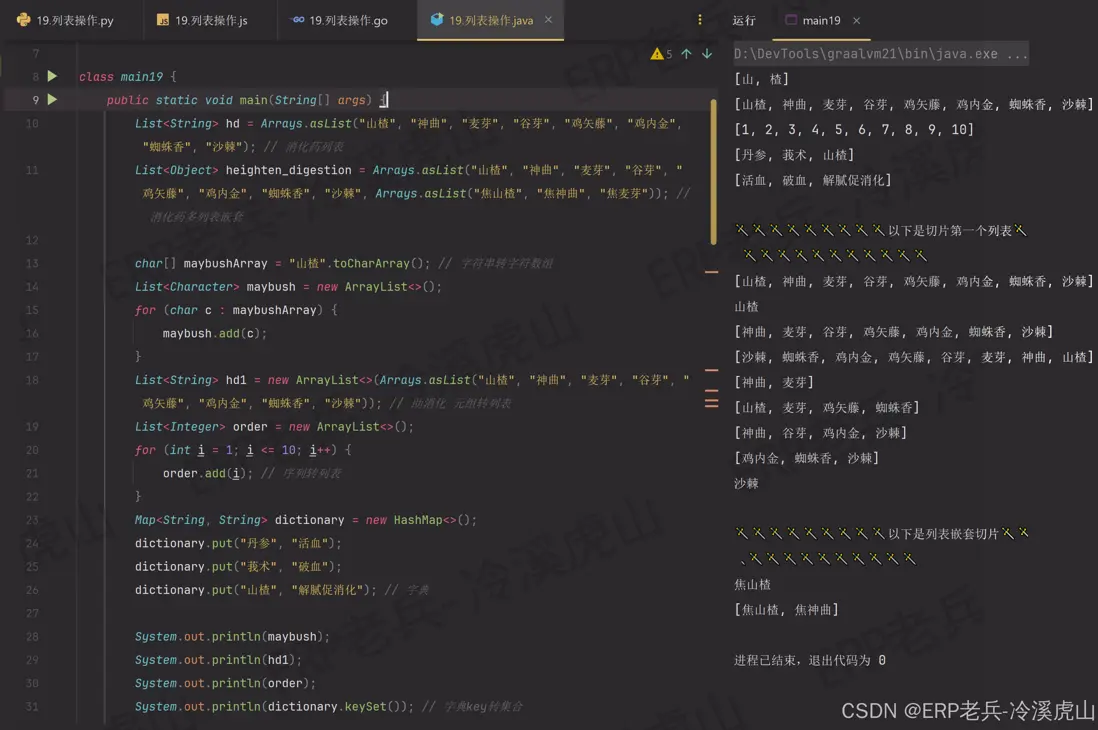Run the main19 class via gutter play icon

click(53, 75)
